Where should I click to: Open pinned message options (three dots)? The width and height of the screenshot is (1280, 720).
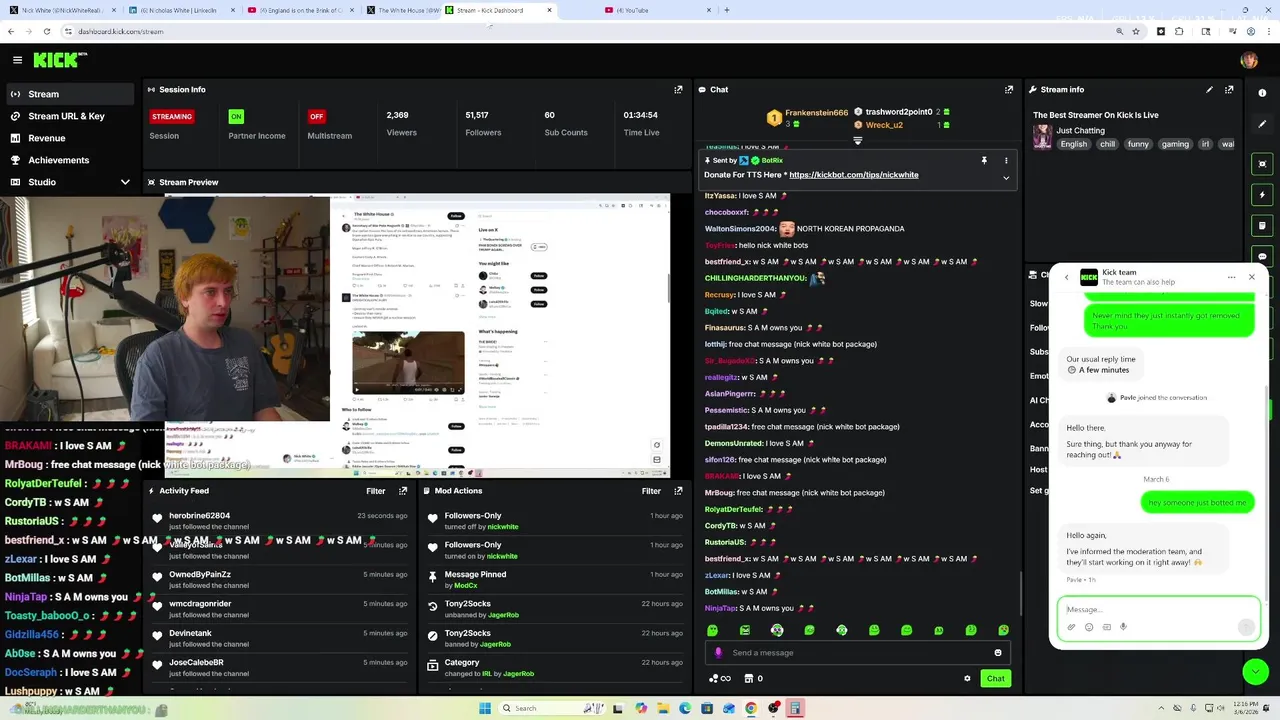click(1006, 160)
